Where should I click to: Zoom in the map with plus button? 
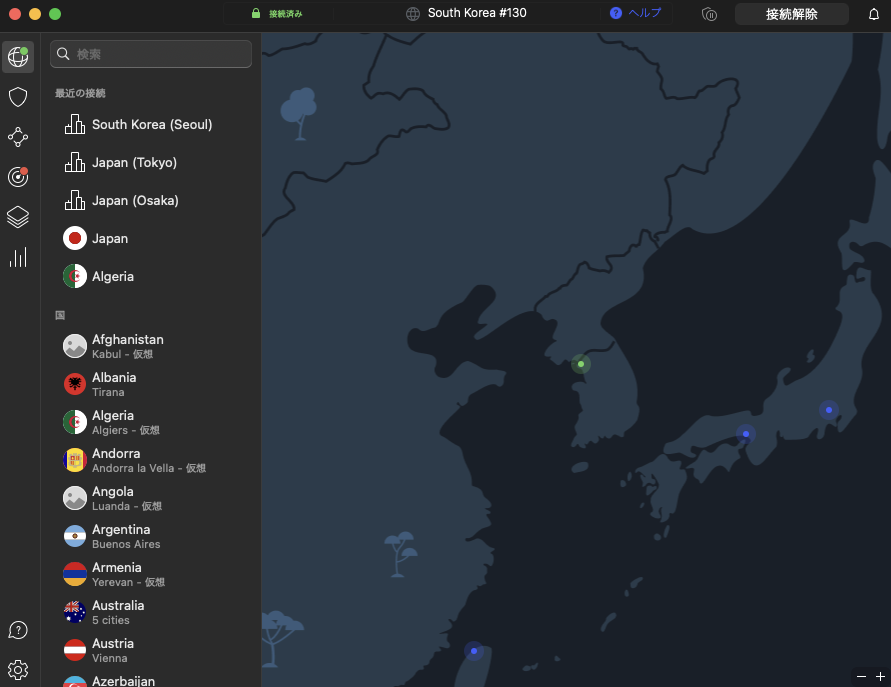[880, 677]
